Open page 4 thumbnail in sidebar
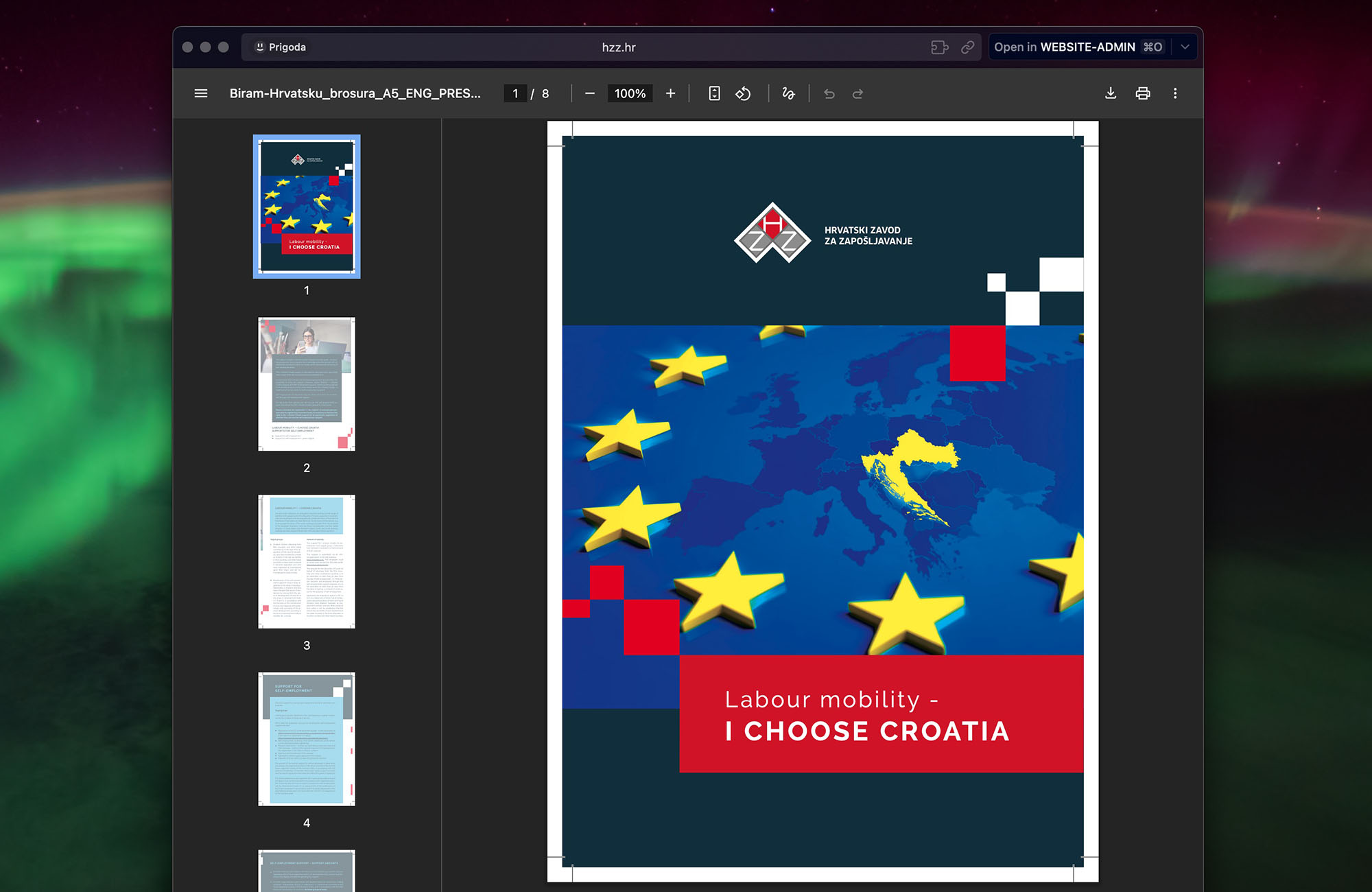This screenshot has width=1372, height=892. [307, 739]
